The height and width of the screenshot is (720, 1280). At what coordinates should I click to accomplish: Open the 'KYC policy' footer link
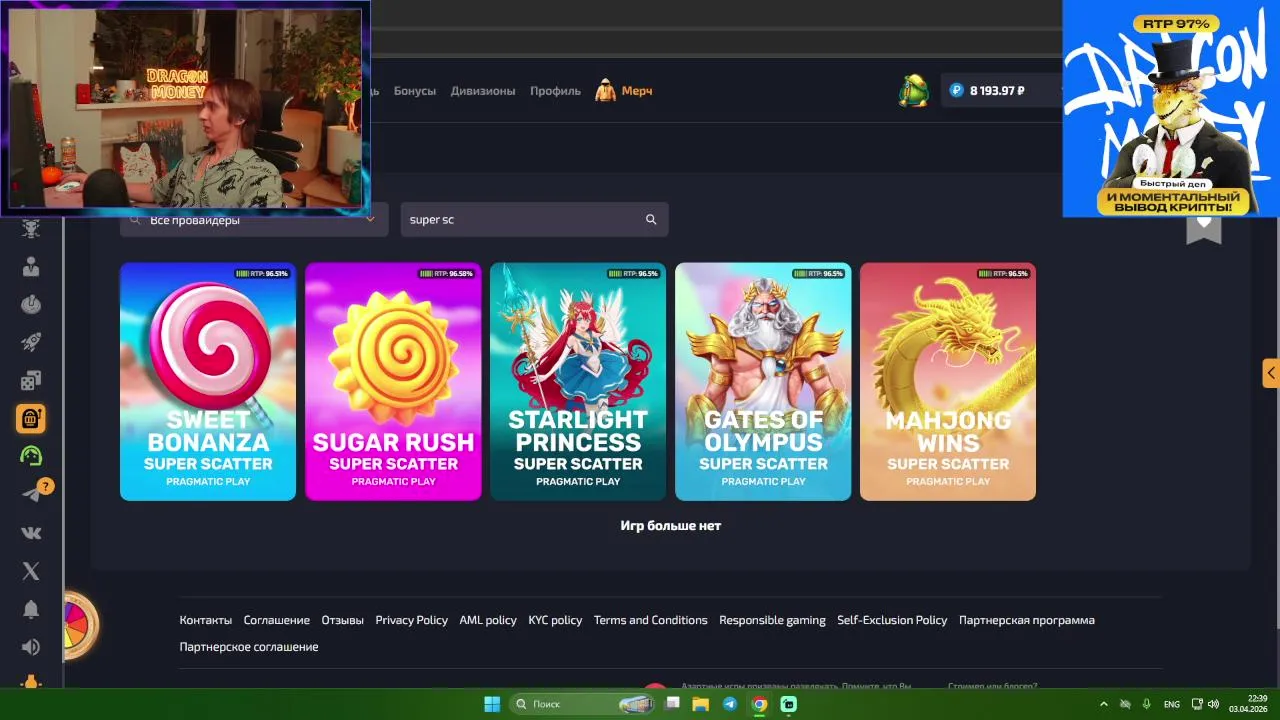click(x=555, y=620)
